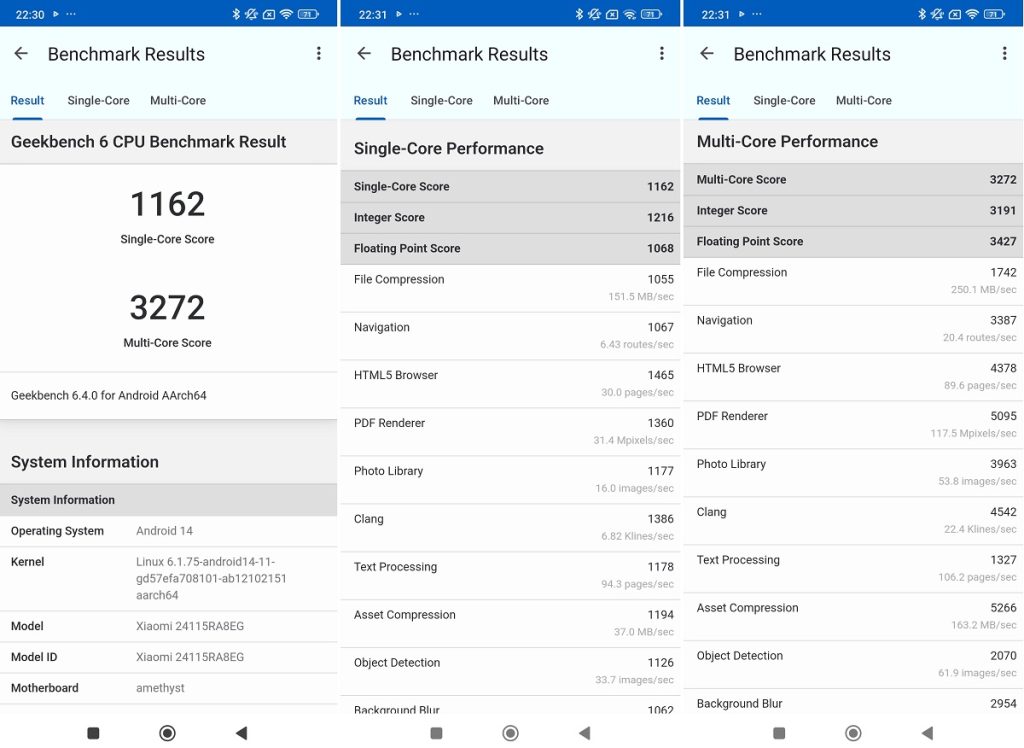Tap square Recents button under Multi-Core Performance screen
Image resolution: width=1024 pixels, height=748 pixels.
[x=779, y=733]
